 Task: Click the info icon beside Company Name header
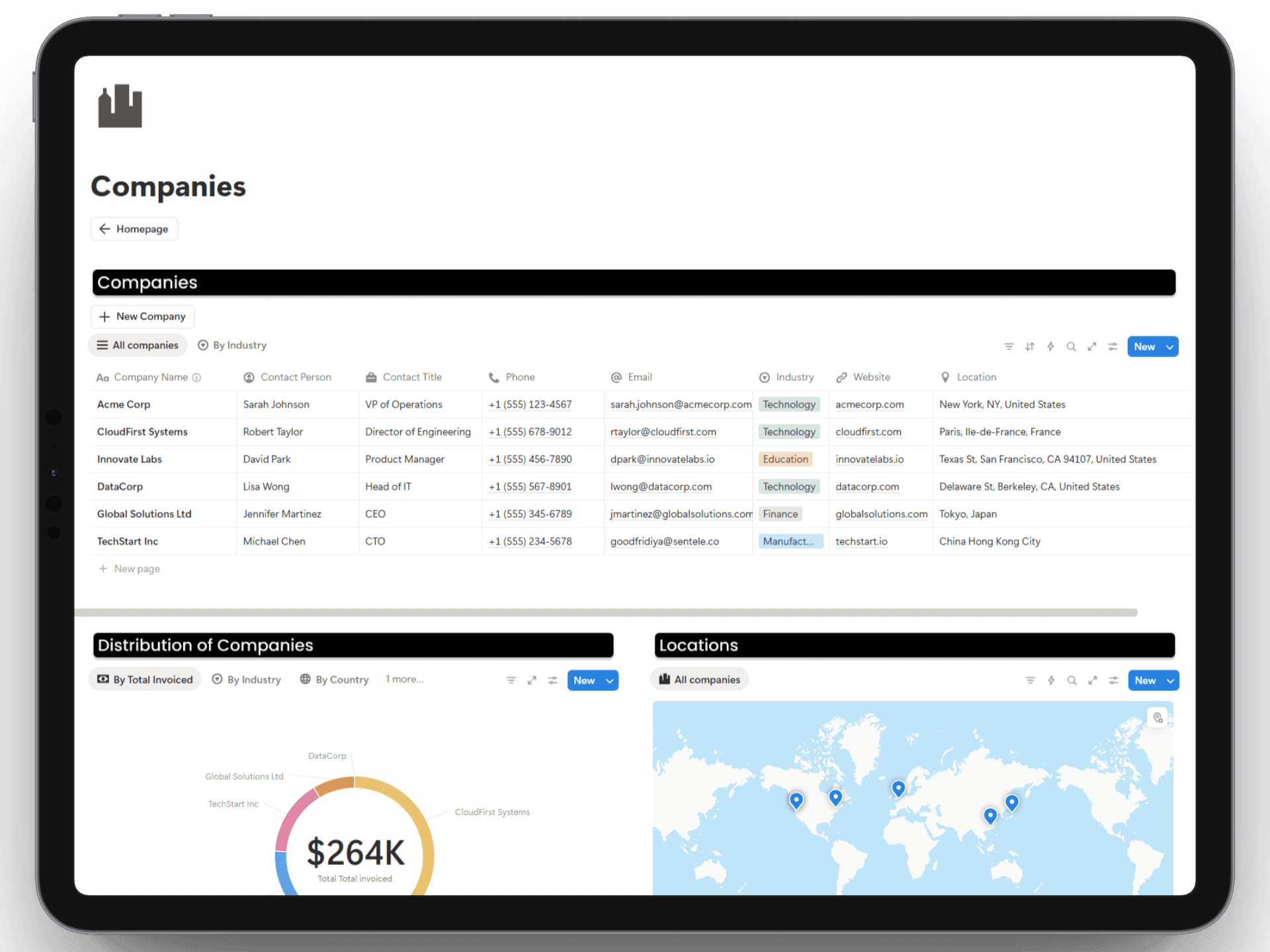pos(196,377)
